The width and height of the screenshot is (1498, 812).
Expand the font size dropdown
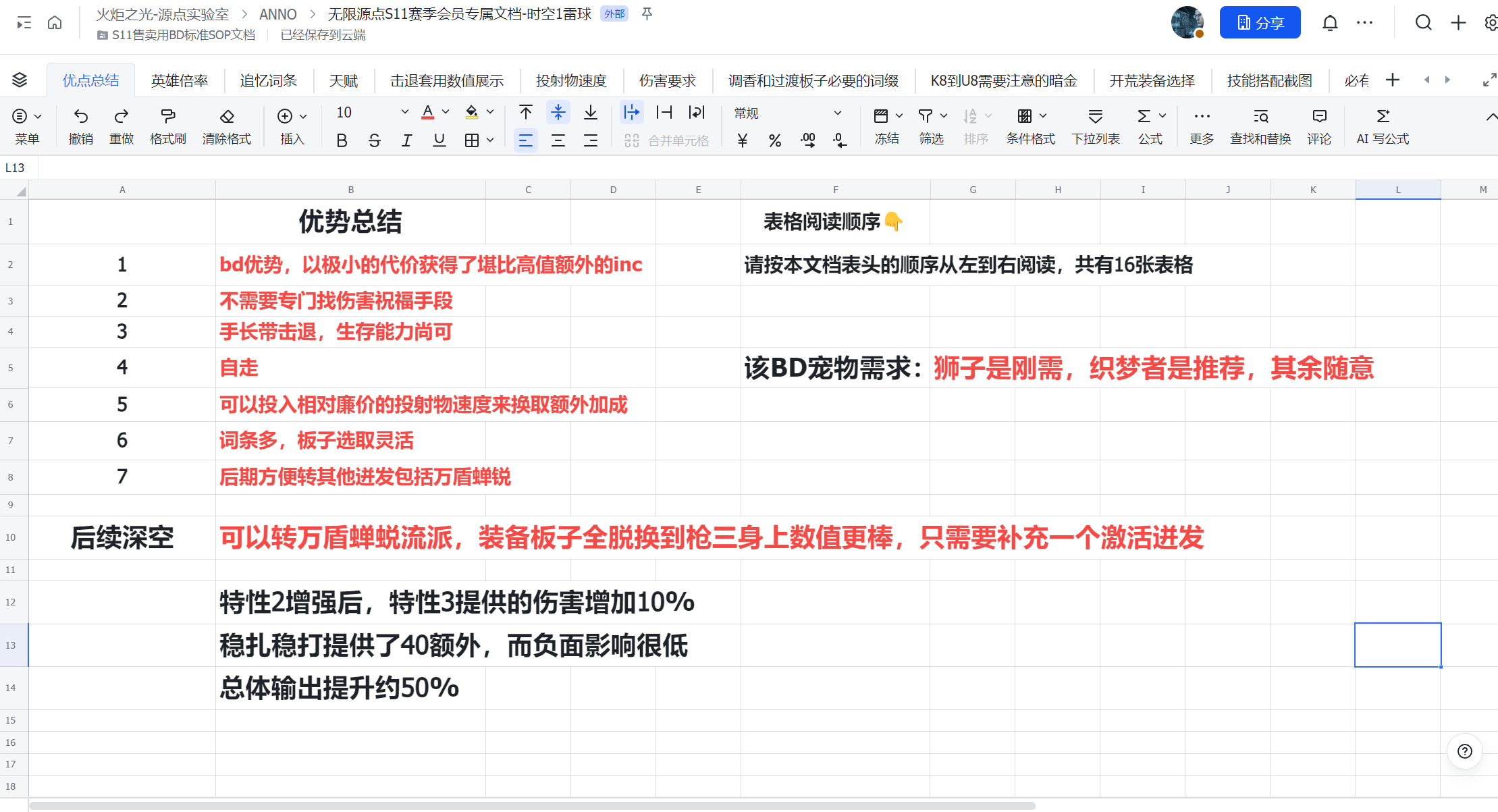pos(404,112)
